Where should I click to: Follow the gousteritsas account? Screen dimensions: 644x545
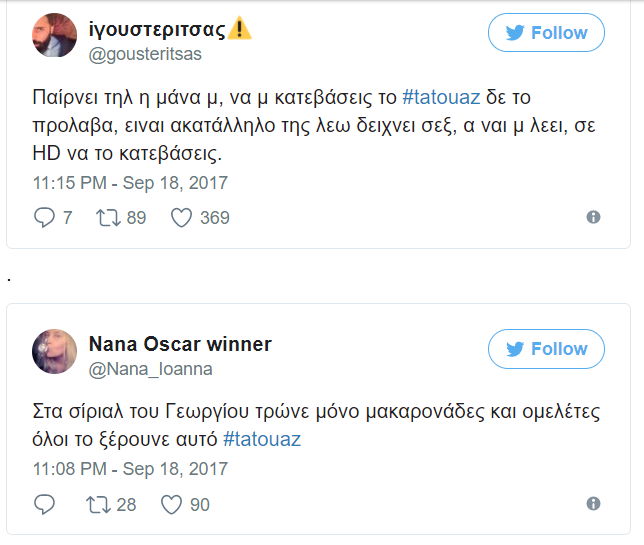(546, 33)
